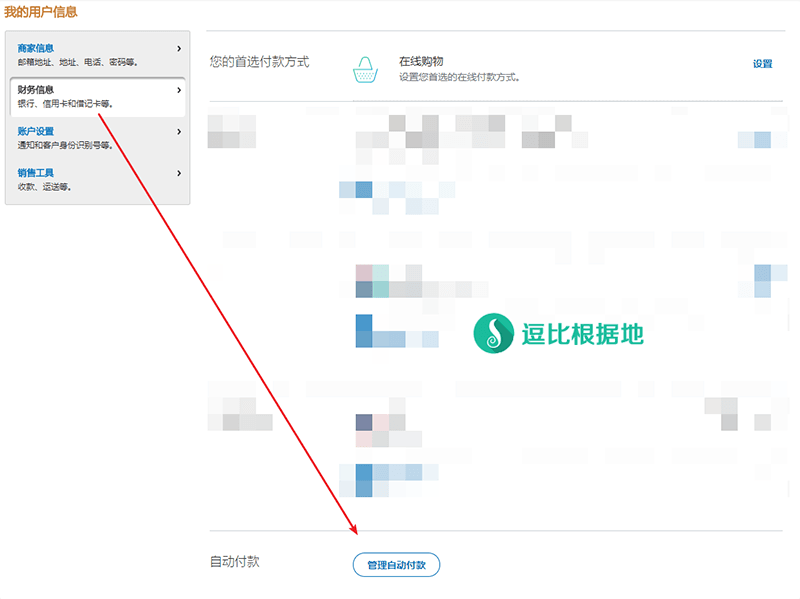Click the green swirl watermark logo
Viewport: 800px width, 599px height.
pos(492,333)
